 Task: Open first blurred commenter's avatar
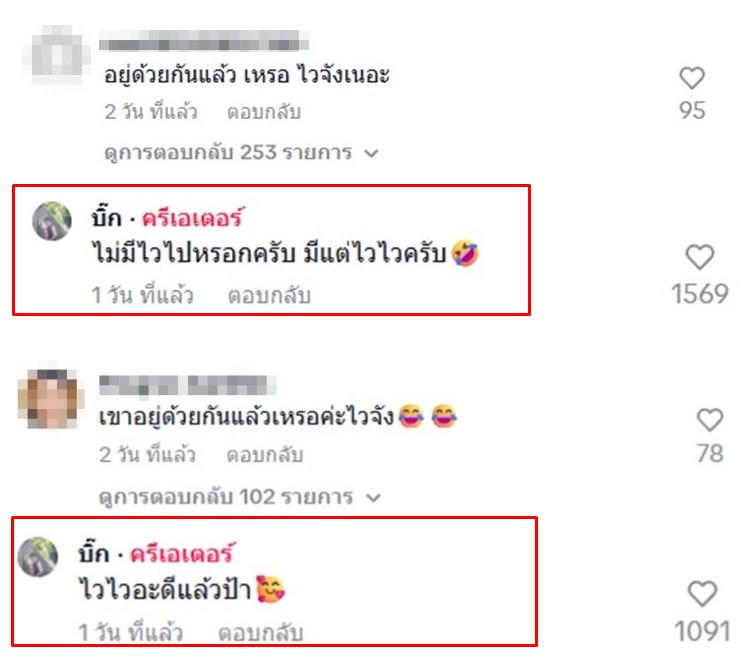56,55
